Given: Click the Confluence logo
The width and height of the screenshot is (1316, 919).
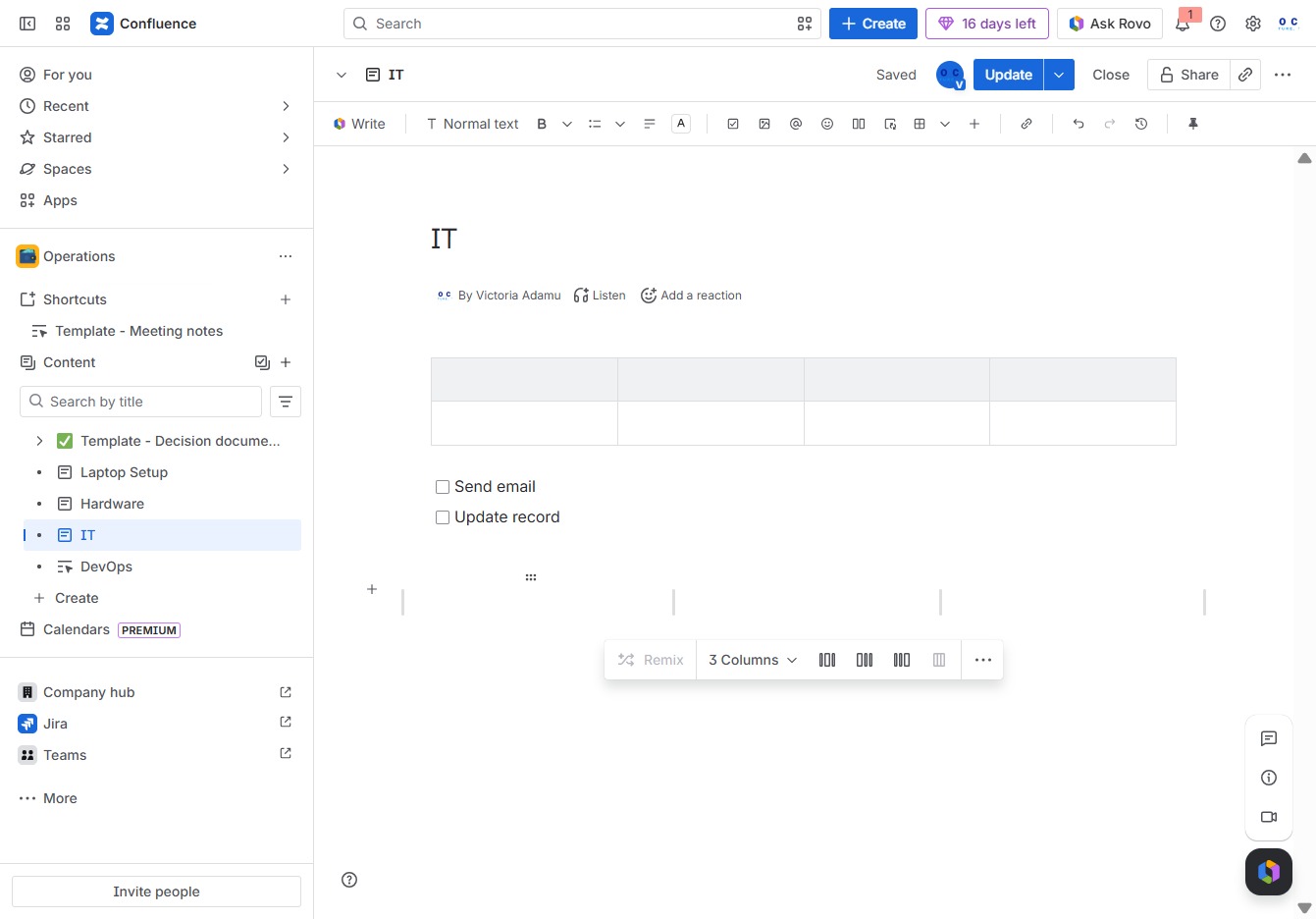Looking at the screenshot, I should [x=143, y=24].
